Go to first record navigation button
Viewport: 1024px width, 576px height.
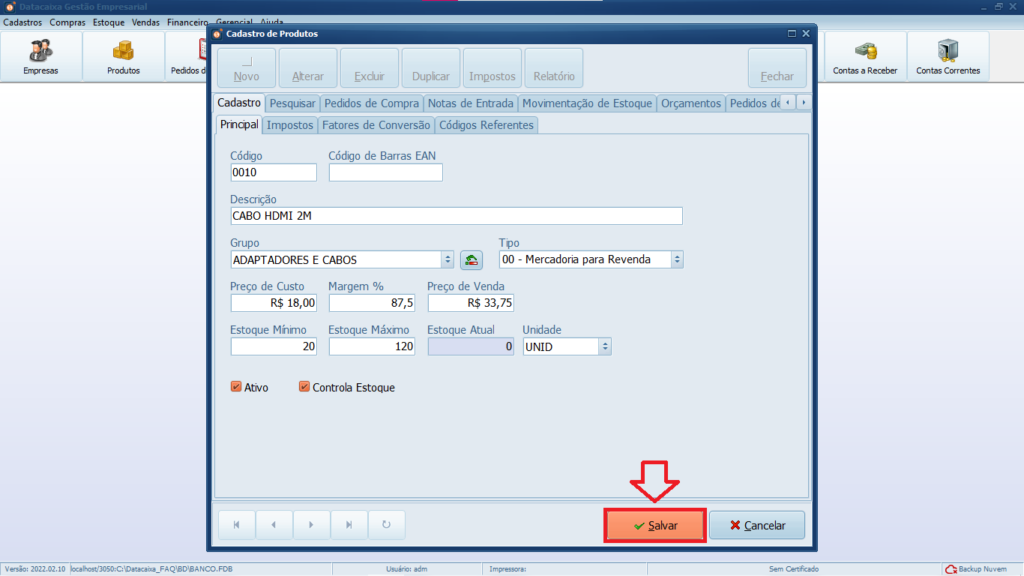[237, 525]
